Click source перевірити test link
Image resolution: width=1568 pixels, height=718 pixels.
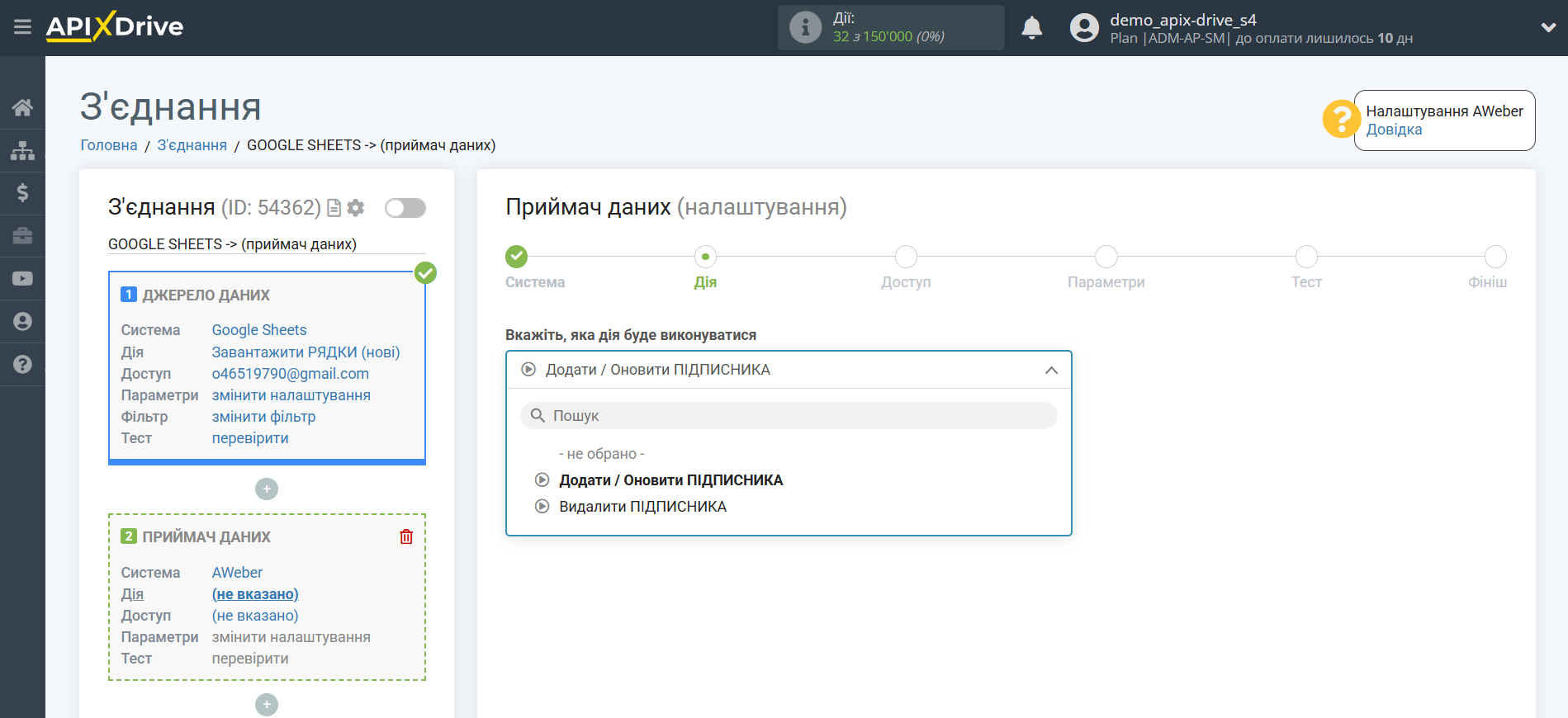tap(250, 438)
